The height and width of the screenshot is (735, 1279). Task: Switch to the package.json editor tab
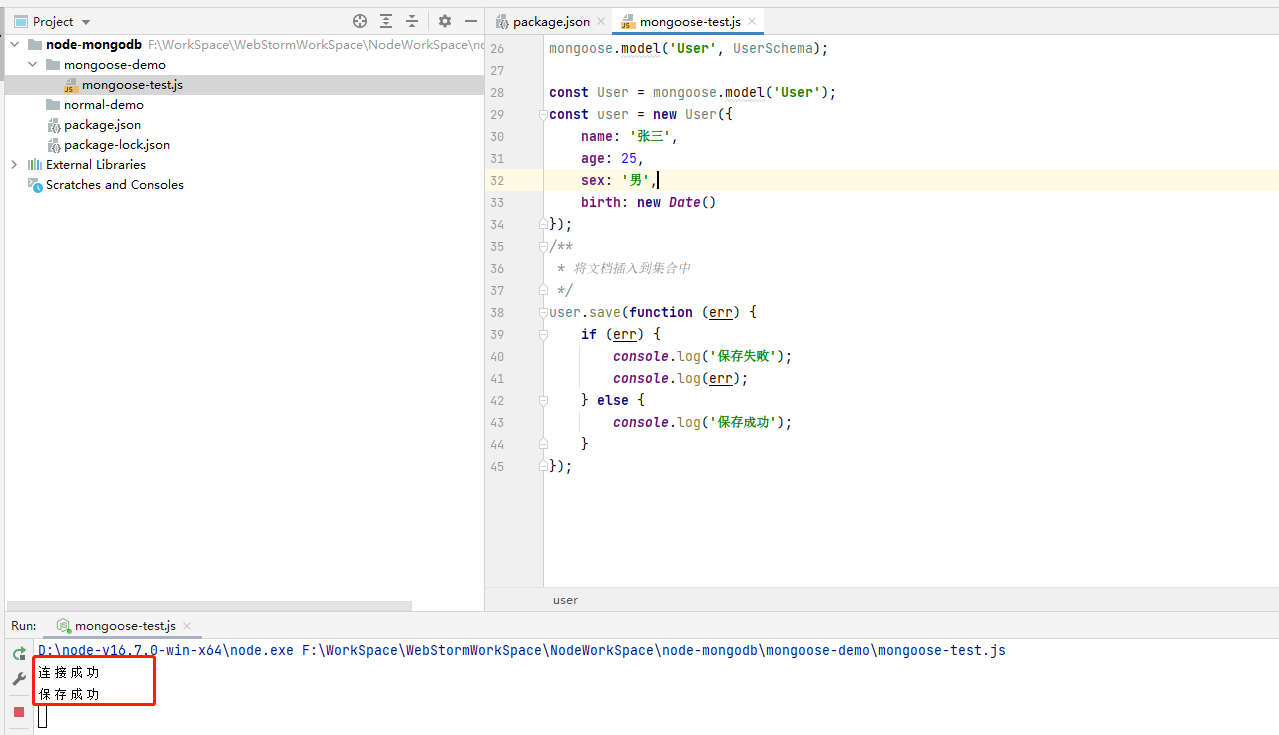point(550,21)
